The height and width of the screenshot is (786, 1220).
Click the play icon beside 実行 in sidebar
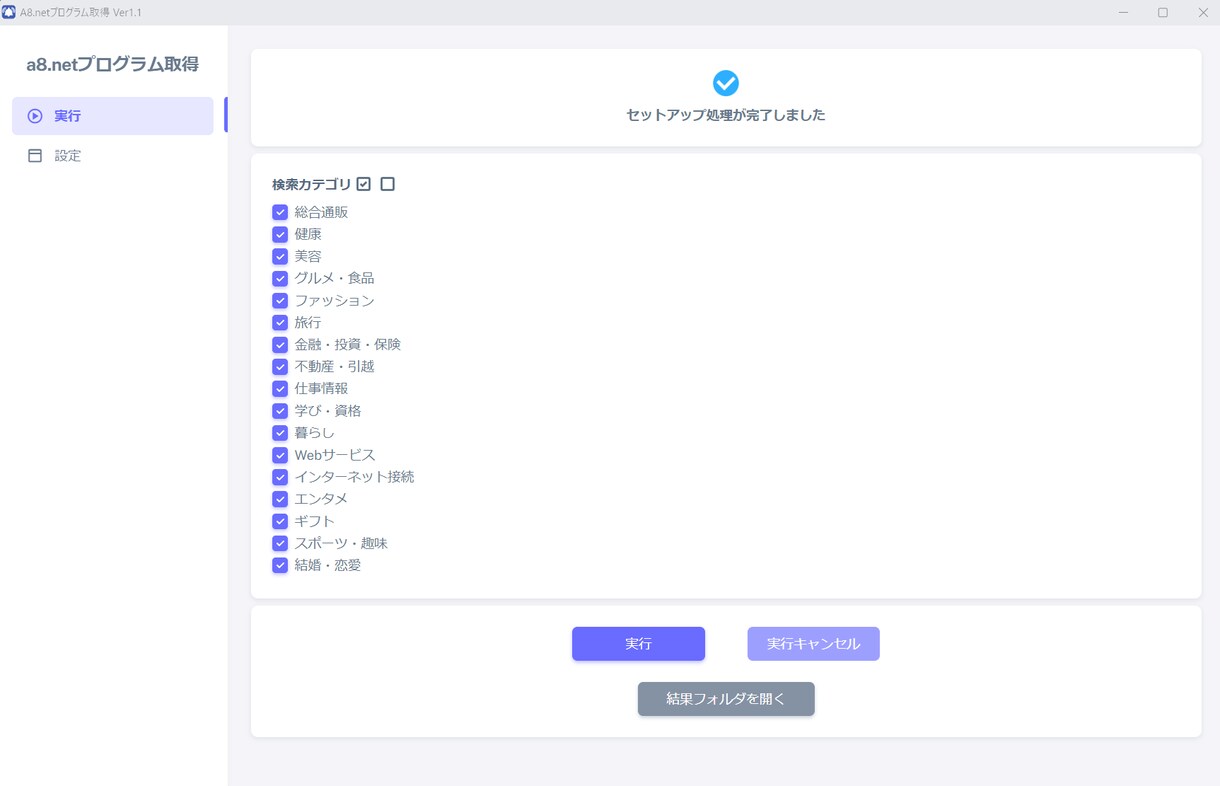tap(35, 116)
